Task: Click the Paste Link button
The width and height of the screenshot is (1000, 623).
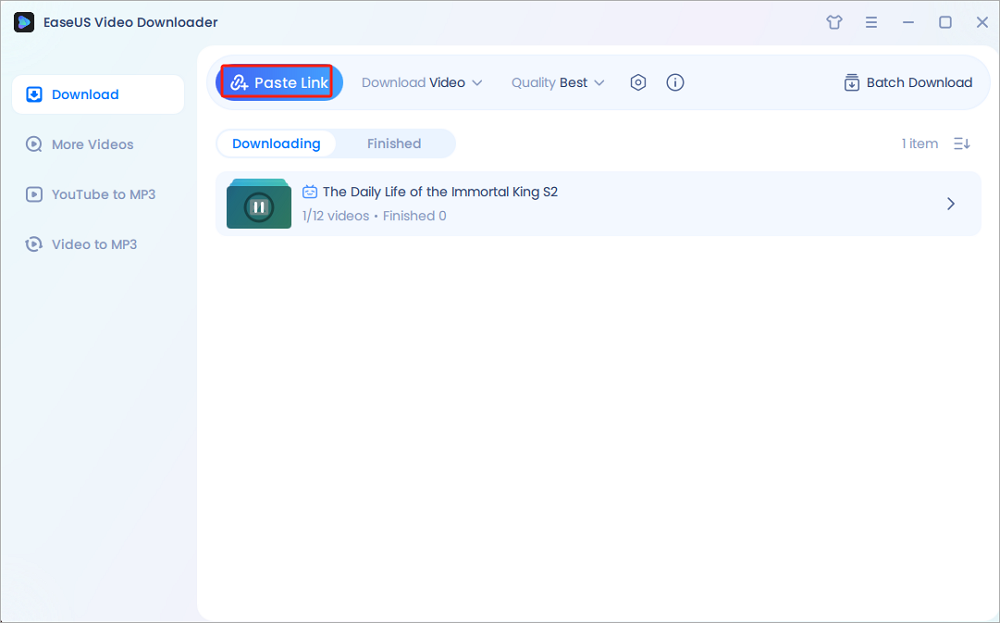Action: click(x=279, y=82)
